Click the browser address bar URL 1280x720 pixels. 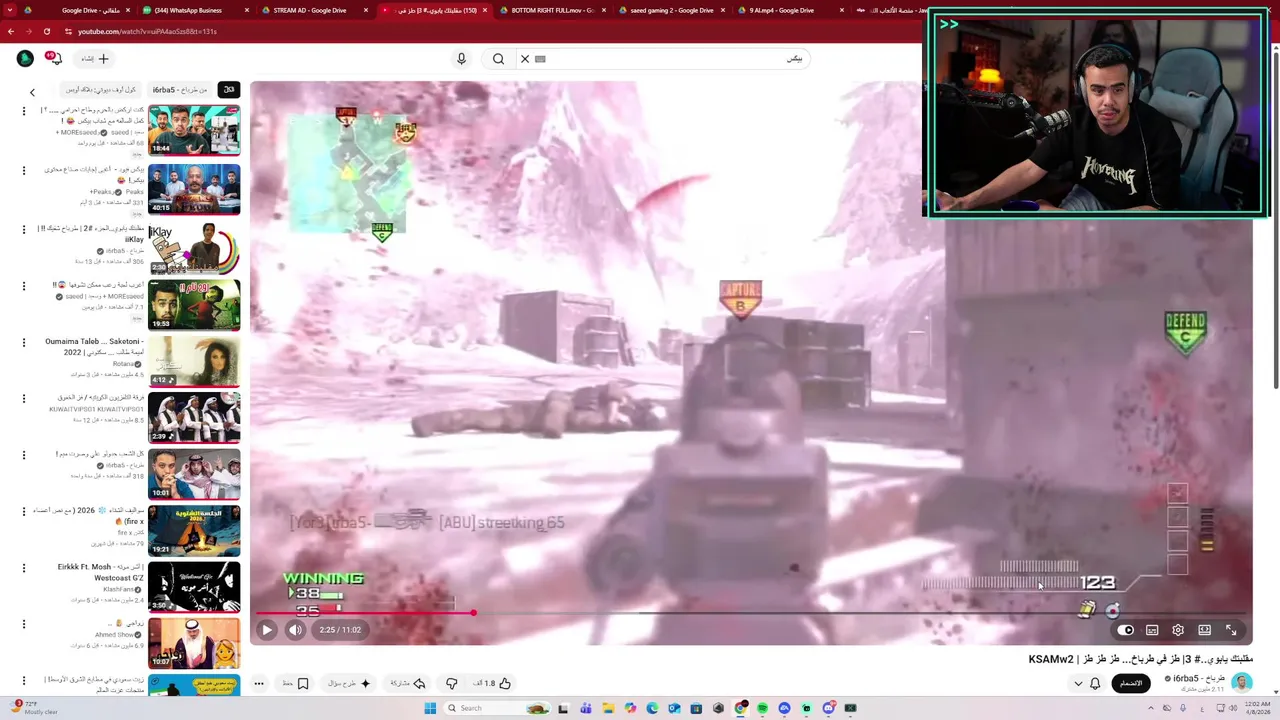(x=147, y=31)
